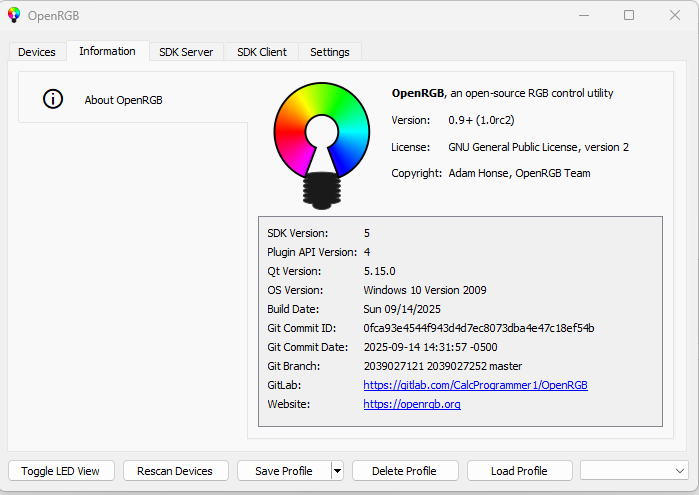The height and width of the screenshot is (495, 699).
Task: Click the OS Version value Windows 10
Action: tap(425, 290)
